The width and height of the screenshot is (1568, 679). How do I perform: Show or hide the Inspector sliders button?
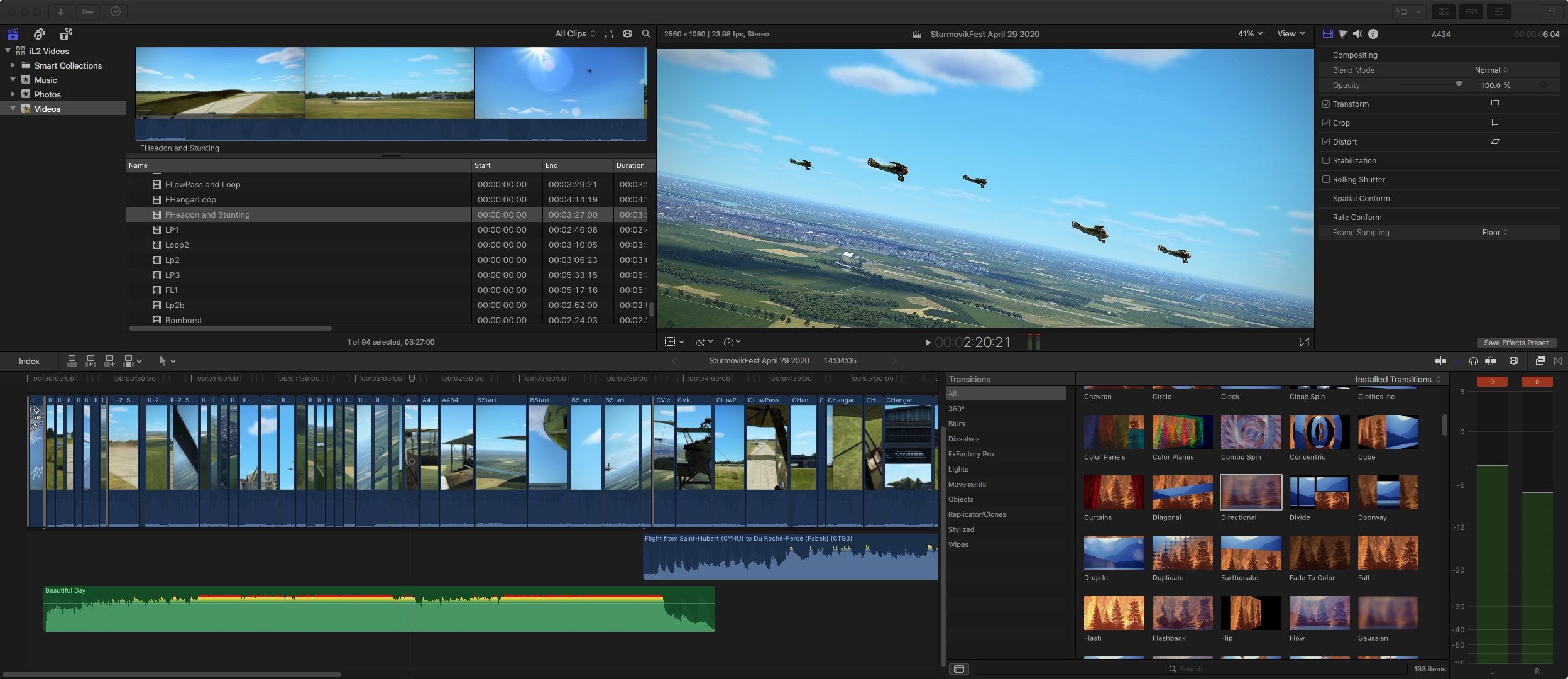click(x=1499, y=11)
